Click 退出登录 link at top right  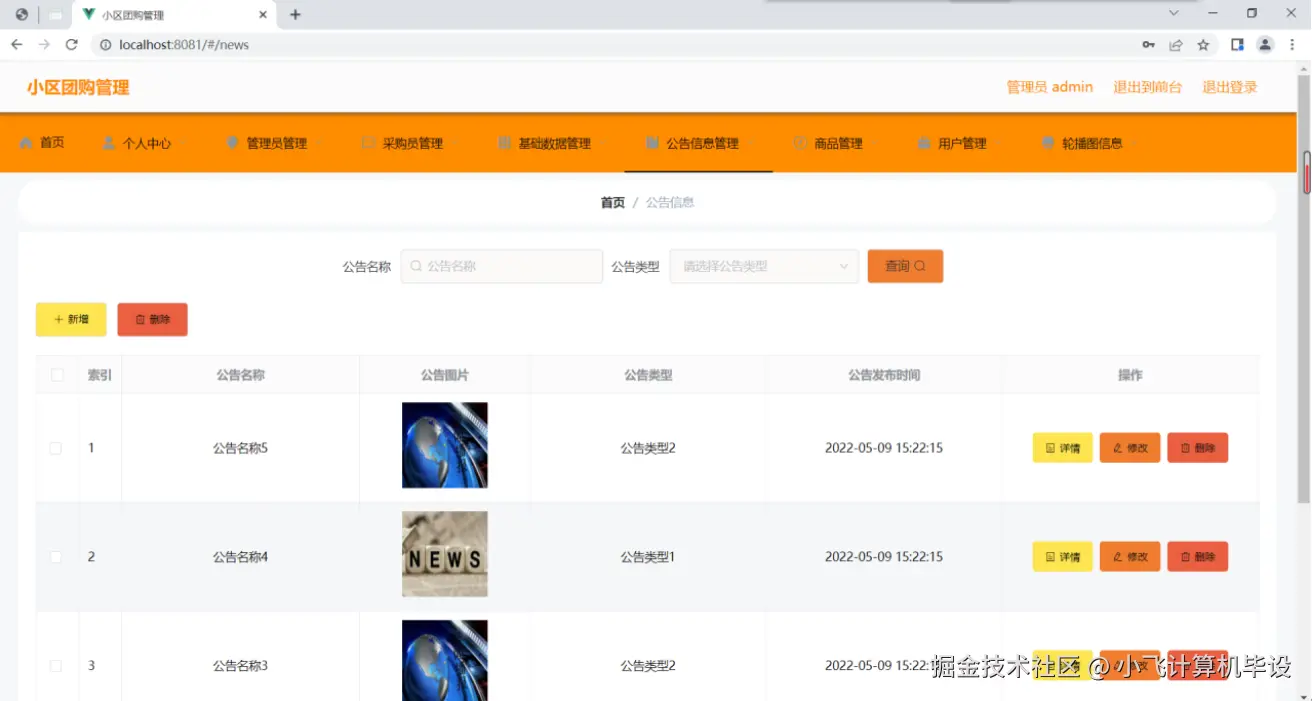pos(1230,87)
